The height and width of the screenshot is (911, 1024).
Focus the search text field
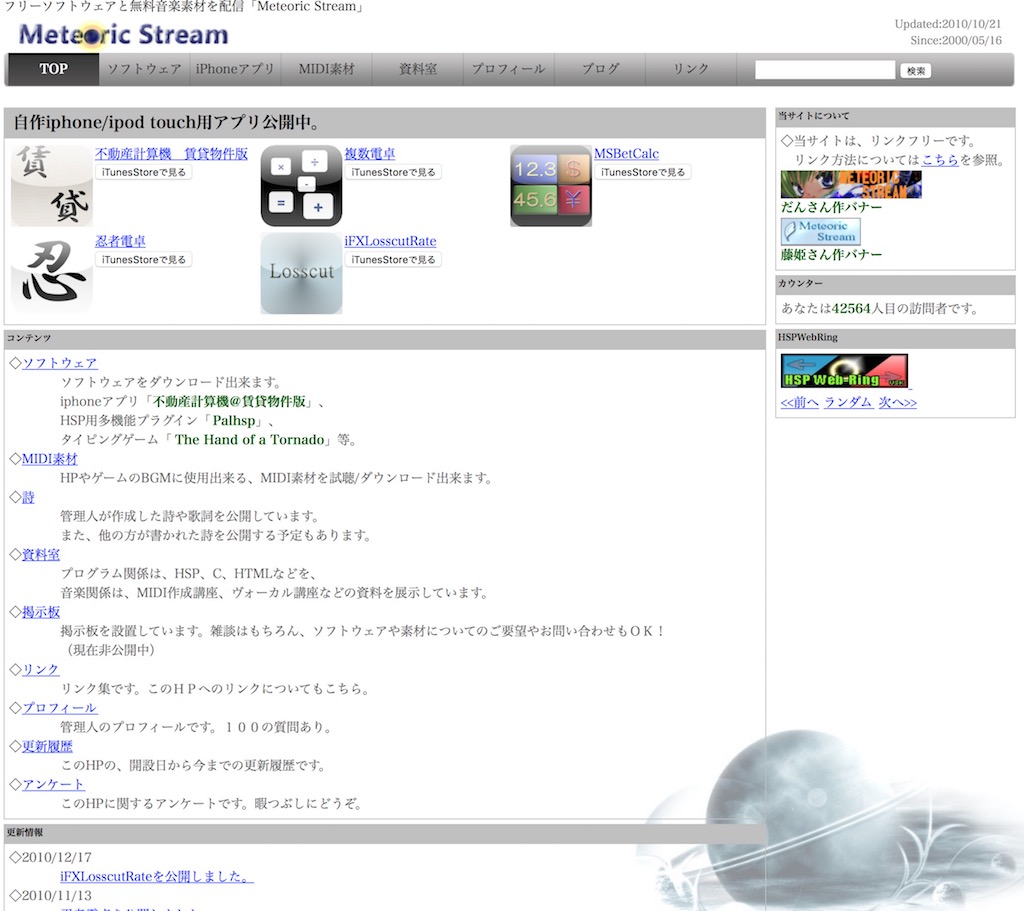click(x=825, y=70)
